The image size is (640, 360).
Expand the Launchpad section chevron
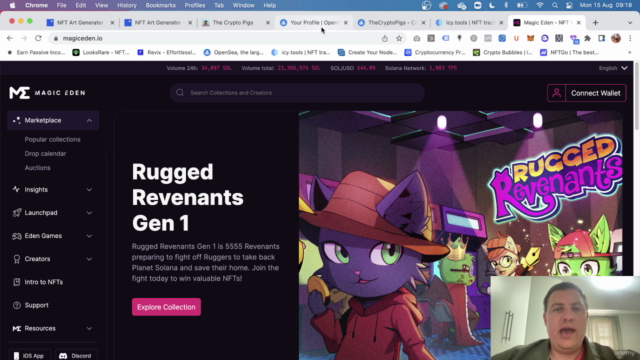pos(89,213)
